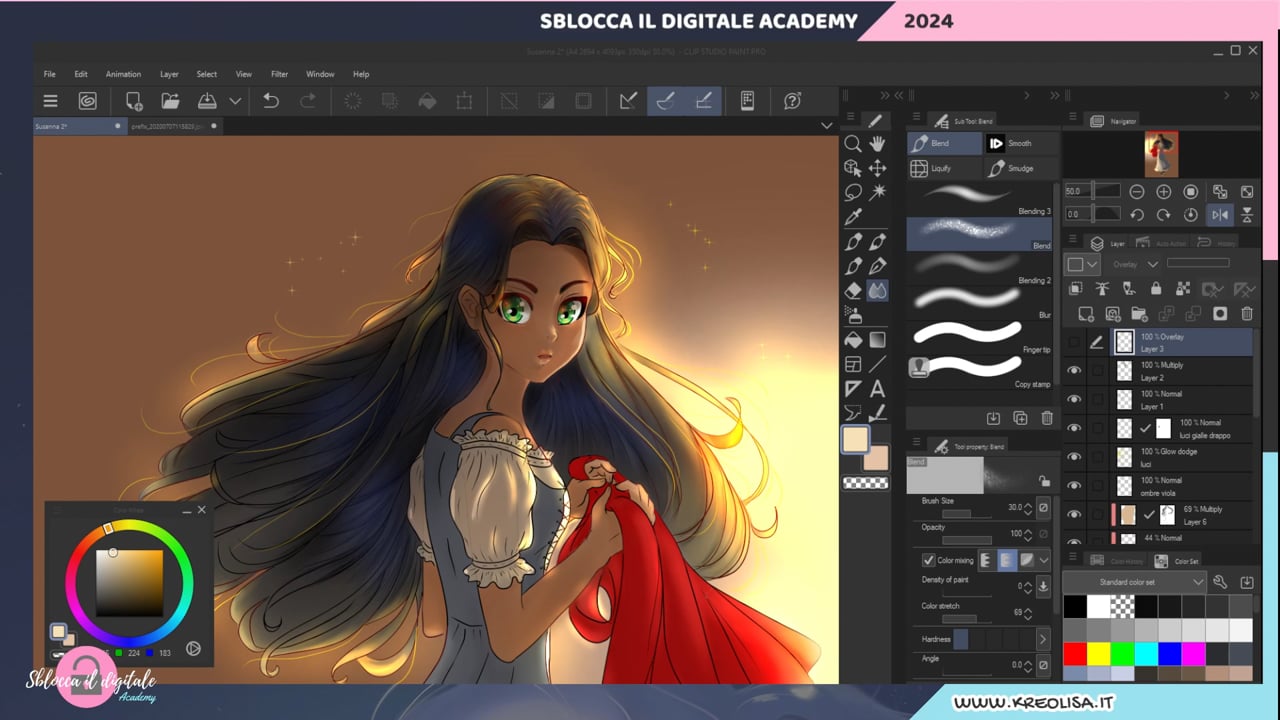1280x720 pixels.
Task: Hide Layer 2 Multiply with eye icon
Action: pos(1074,370)
